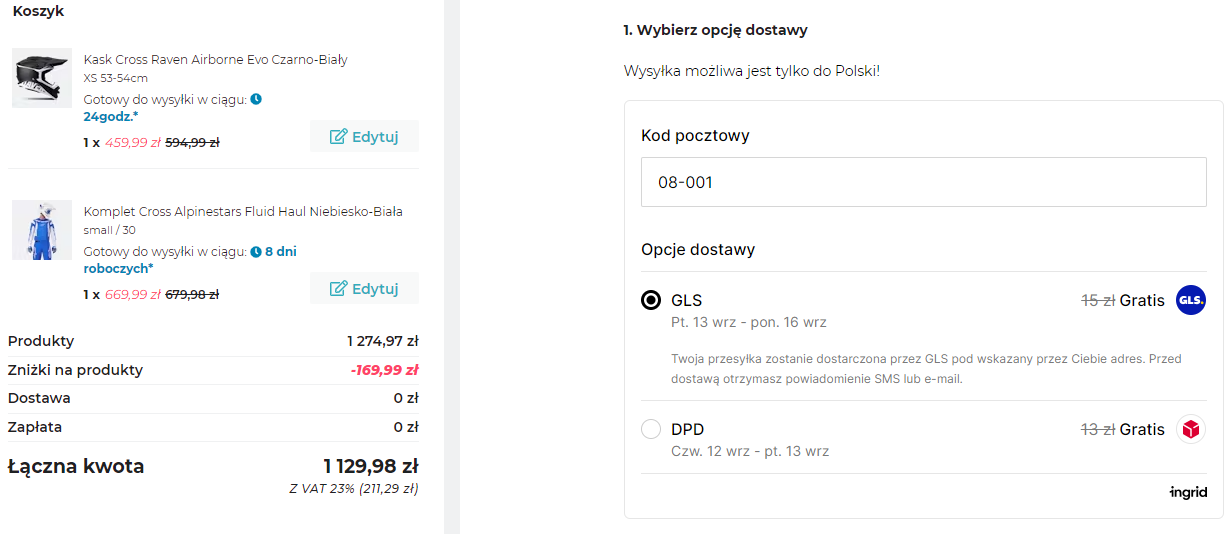Click the GLS courier logo icon
Image resolution: width=1232 pixels, height=534 pixels.
(1190, 300)
